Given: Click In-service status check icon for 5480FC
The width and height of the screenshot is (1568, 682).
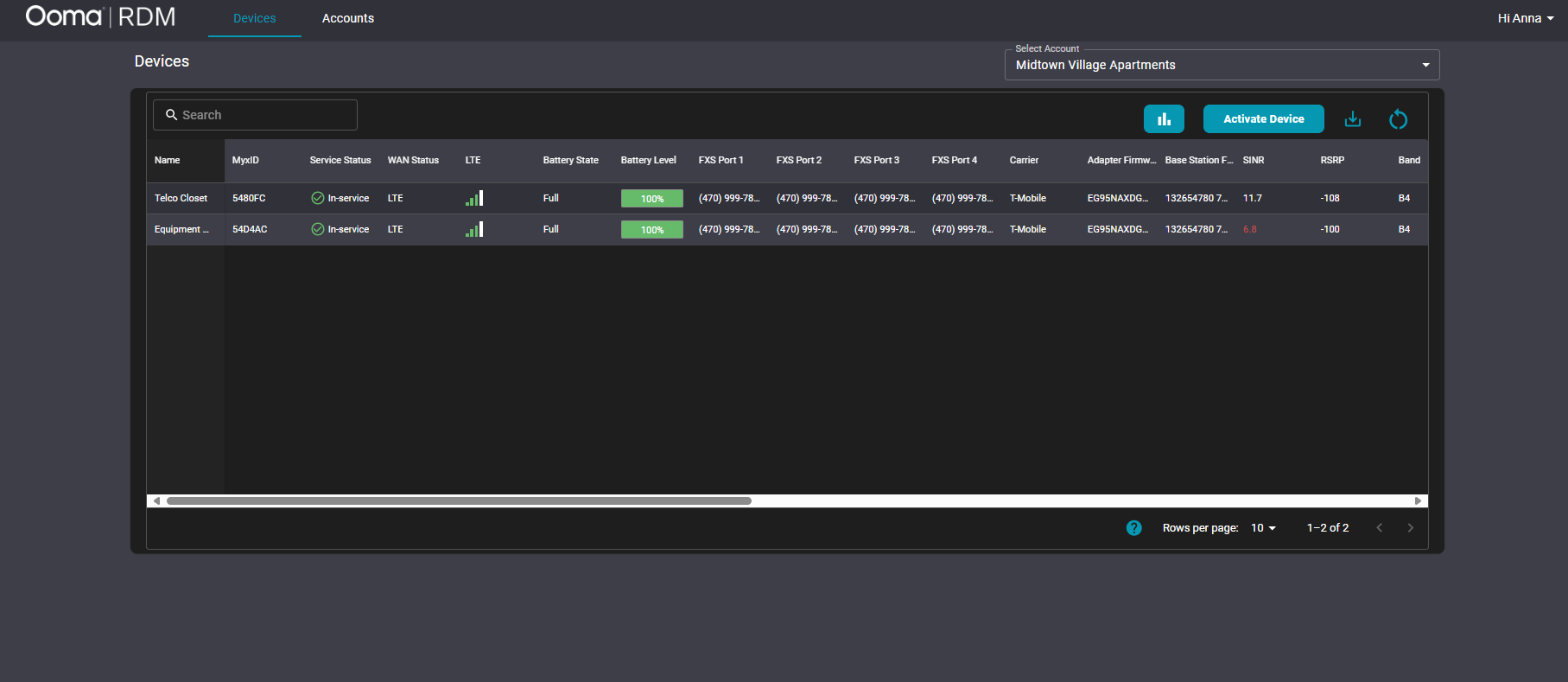Looking at the screenshot, I should [317, 199].
